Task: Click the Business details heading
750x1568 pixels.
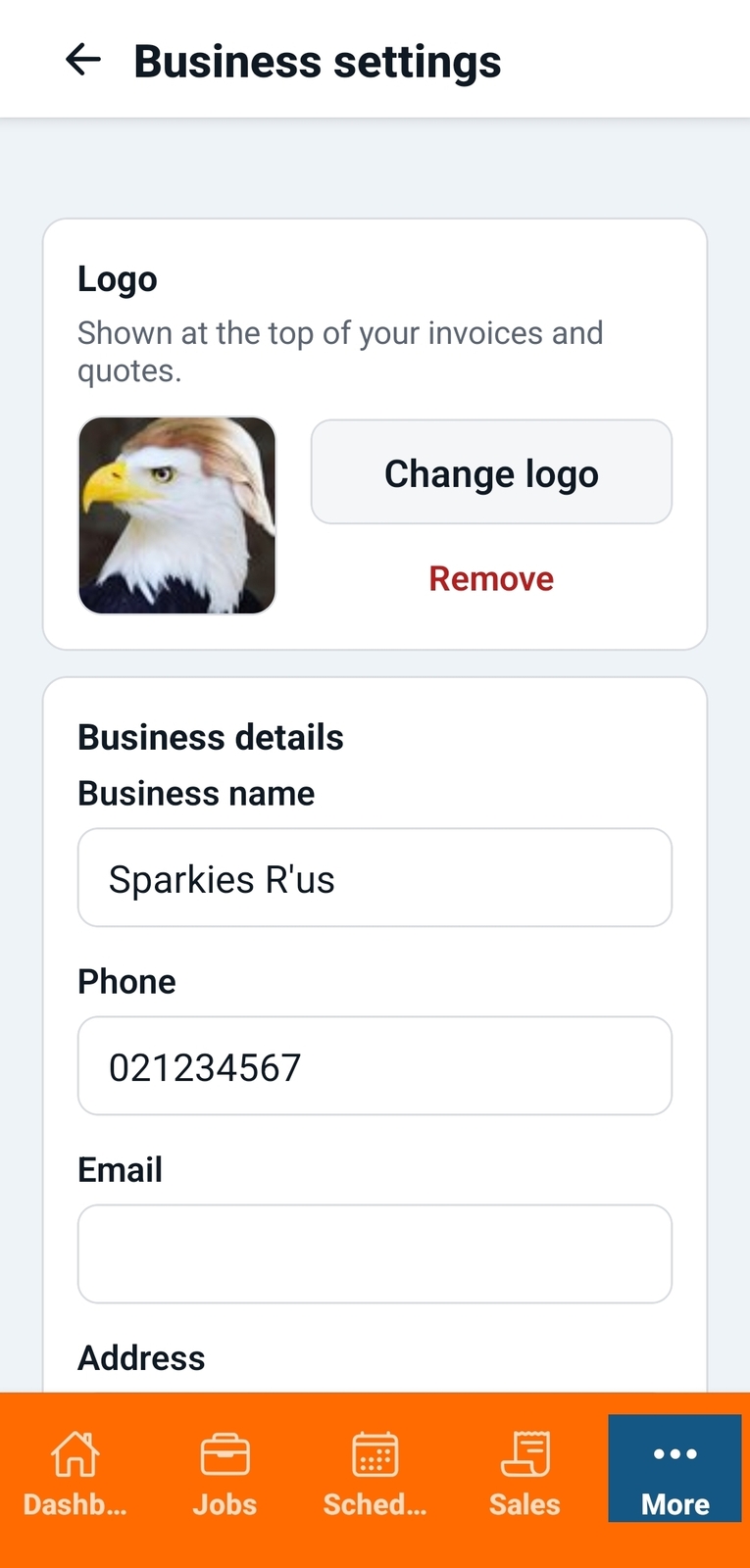Action: pyautogui.click(x=211, y=737)
